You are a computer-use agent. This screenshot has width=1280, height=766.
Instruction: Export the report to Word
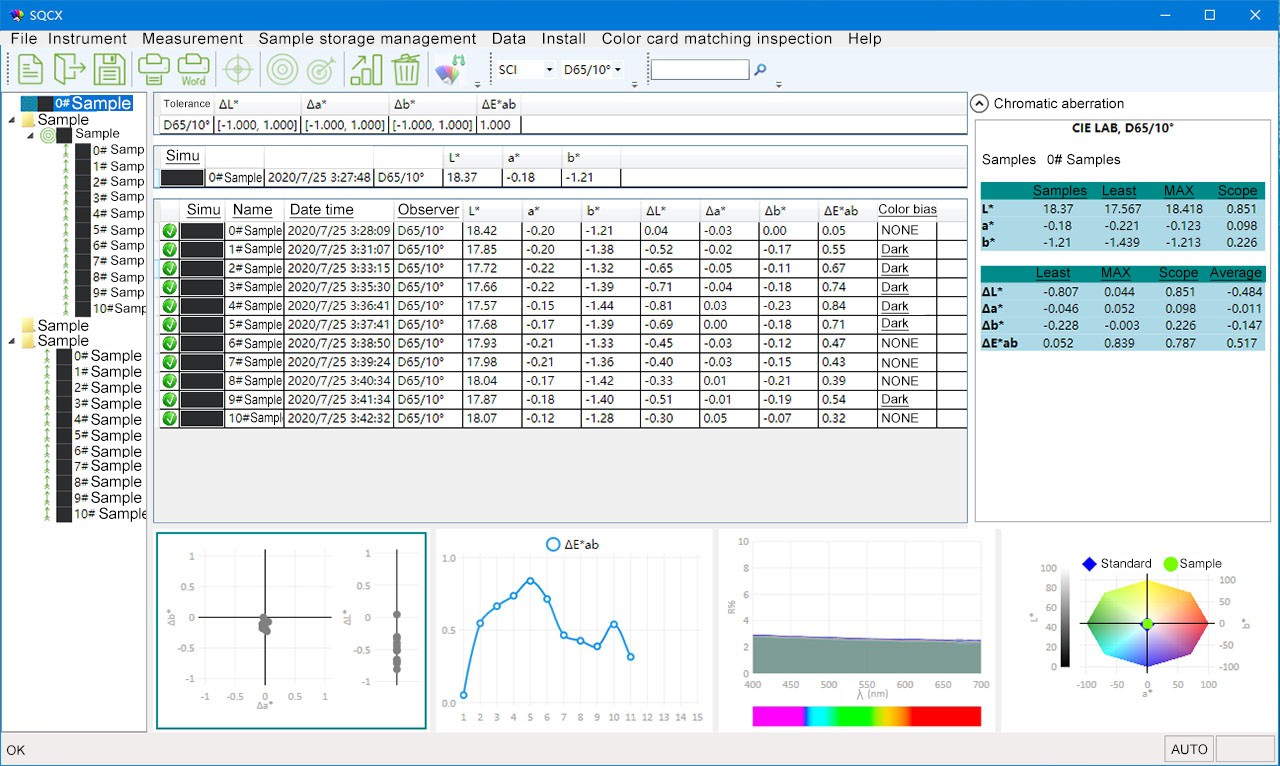coord(193,68)
